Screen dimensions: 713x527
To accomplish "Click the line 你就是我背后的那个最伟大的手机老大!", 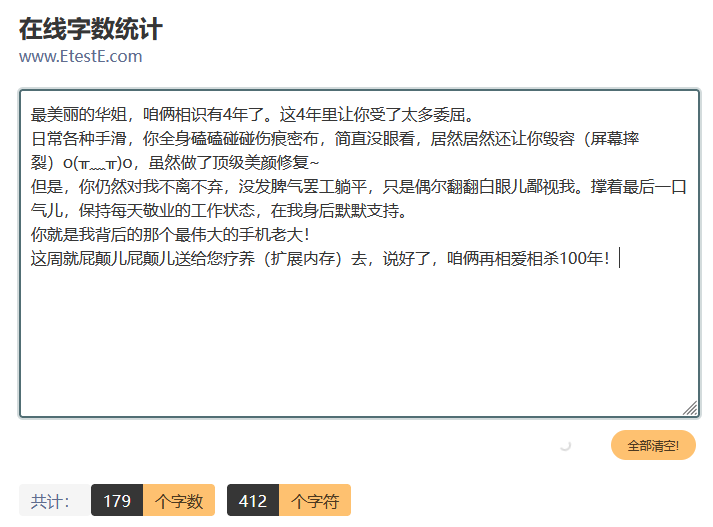I will 170,235.
